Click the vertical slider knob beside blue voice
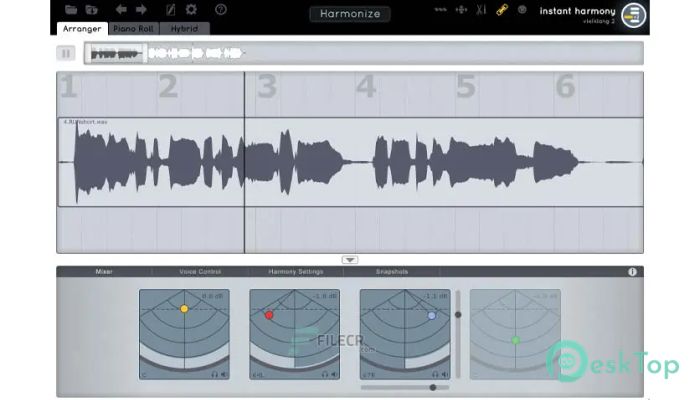The width and height of the screenshot is (700, 400). coord(458,315)
